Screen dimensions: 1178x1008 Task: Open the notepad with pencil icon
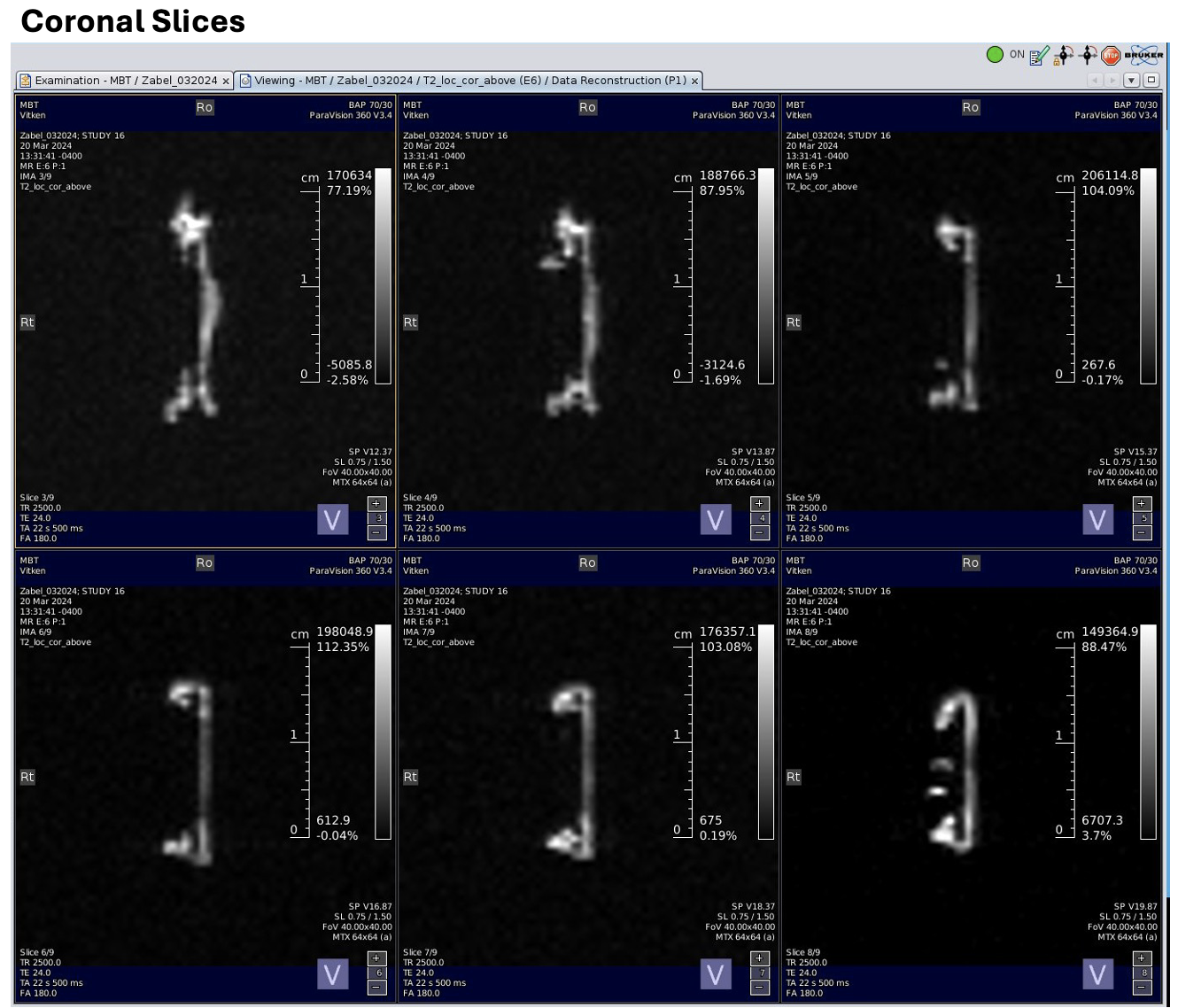(1040, 56)
